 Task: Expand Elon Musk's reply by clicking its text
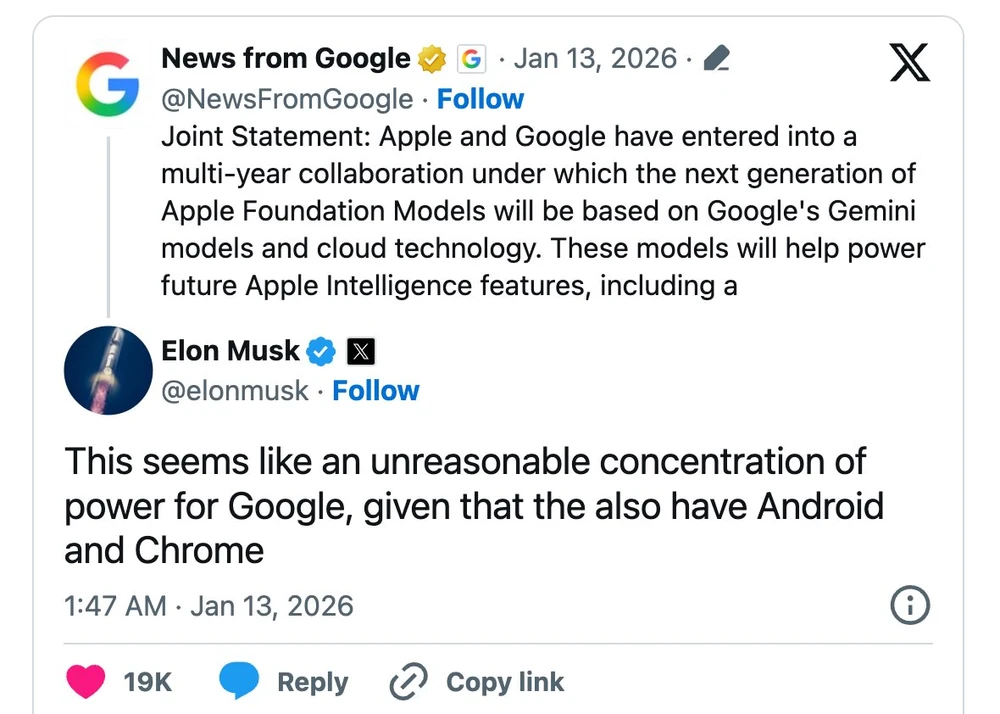tap(470, 505)
